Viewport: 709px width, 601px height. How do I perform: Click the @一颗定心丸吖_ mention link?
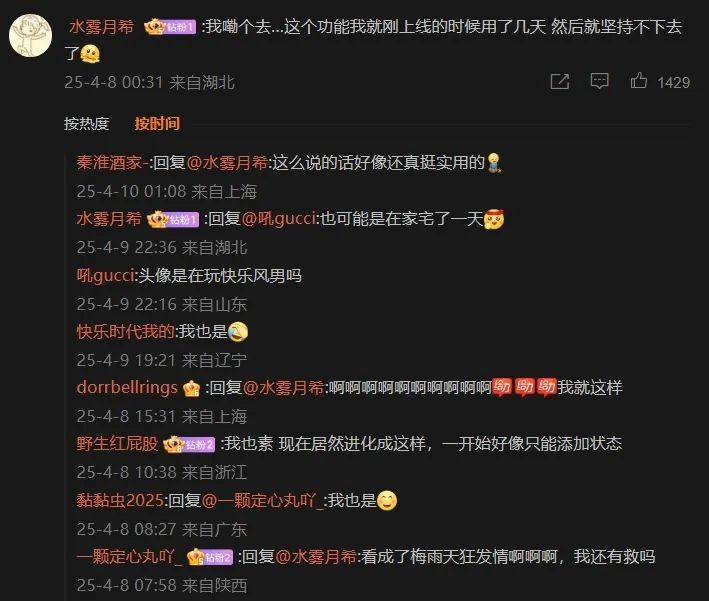click(x=263, y=501)
